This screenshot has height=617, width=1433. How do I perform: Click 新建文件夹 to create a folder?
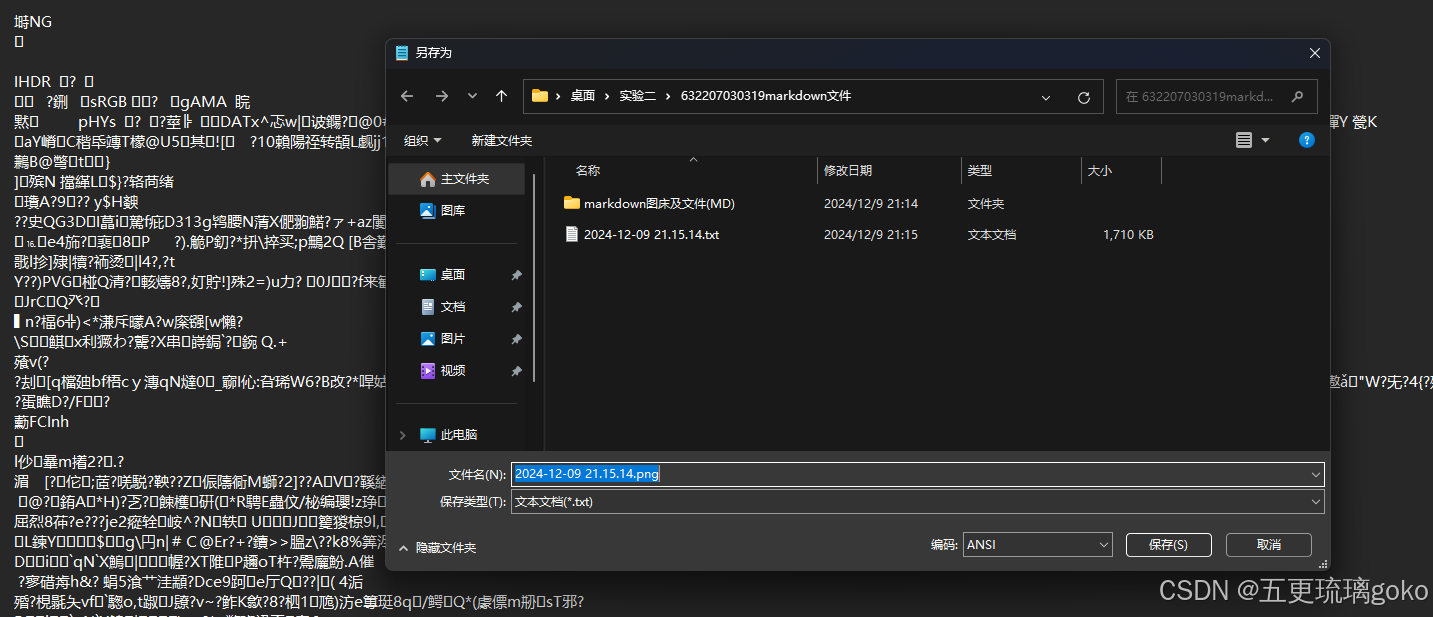point(502,141)
